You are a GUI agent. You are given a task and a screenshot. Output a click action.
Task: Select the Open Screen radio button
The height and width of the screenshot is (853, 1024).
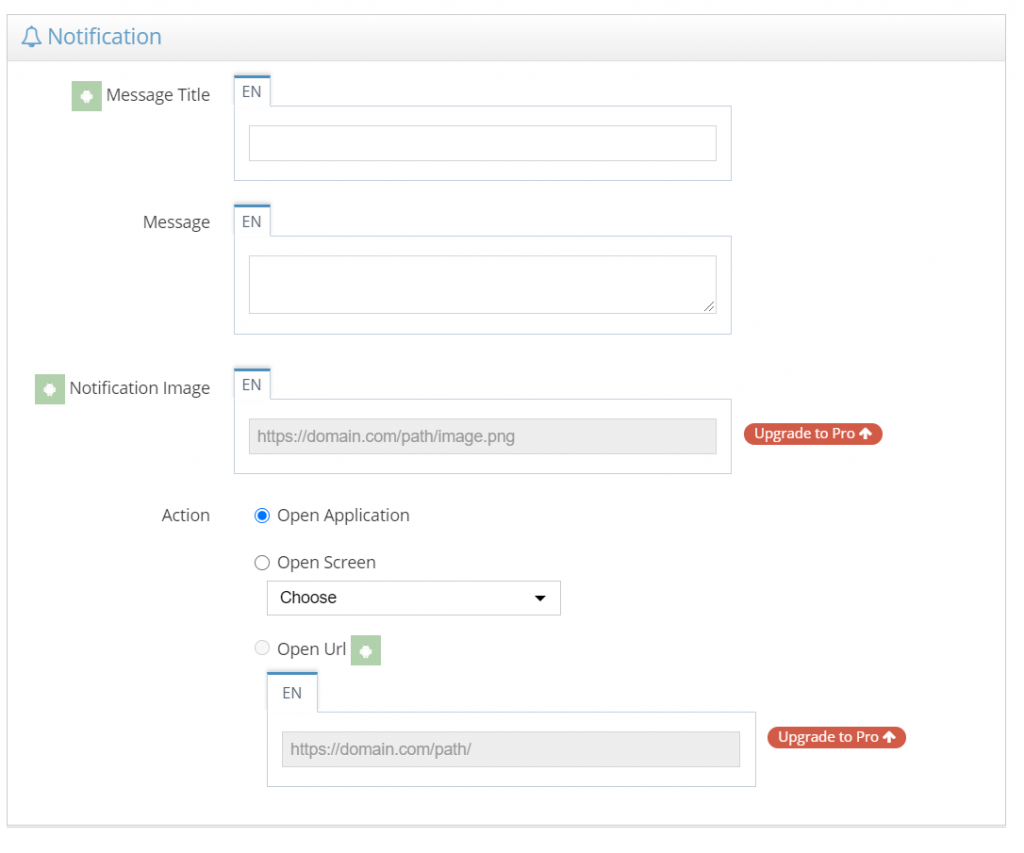coord(261,562)
